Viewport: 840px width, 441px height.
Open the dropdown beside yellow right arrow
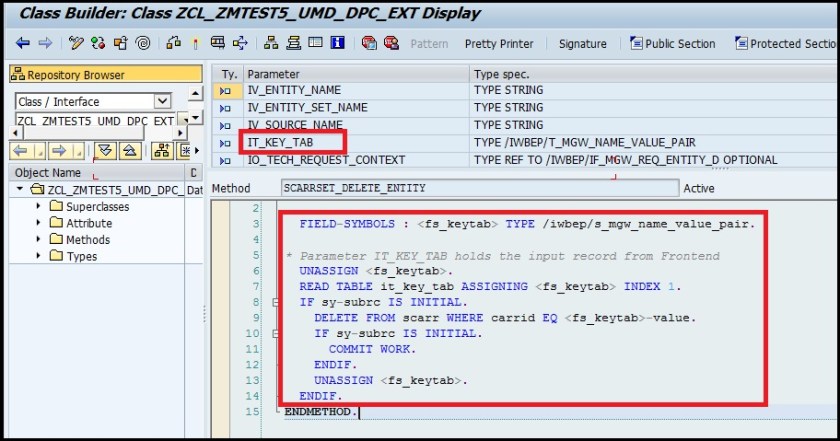coord(78,151)
